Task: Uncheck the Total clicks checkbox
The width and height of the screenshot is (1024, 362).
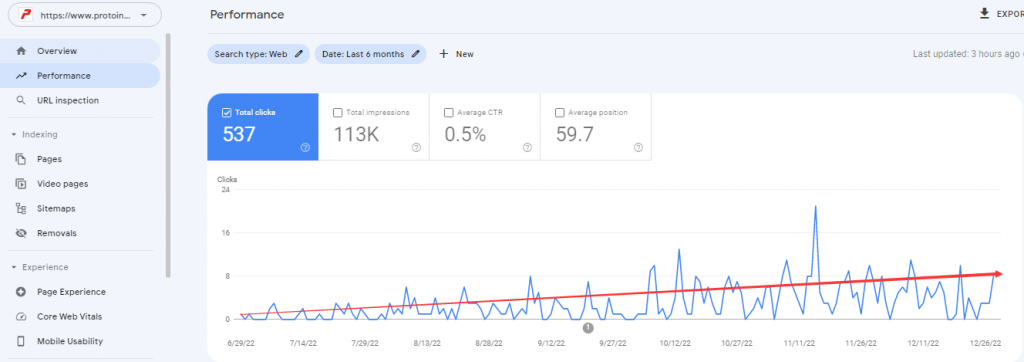Action: (x=227, y=112)
